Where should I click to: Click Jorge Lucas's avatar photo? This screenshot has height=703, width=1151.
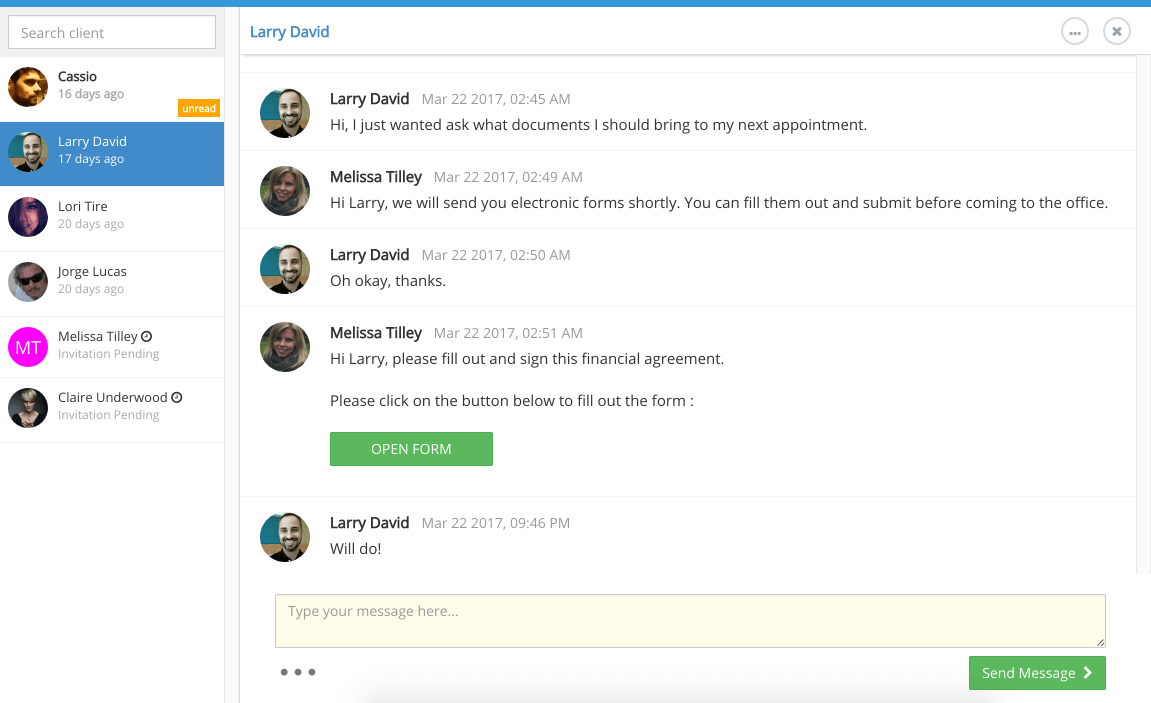click(28, 282)
